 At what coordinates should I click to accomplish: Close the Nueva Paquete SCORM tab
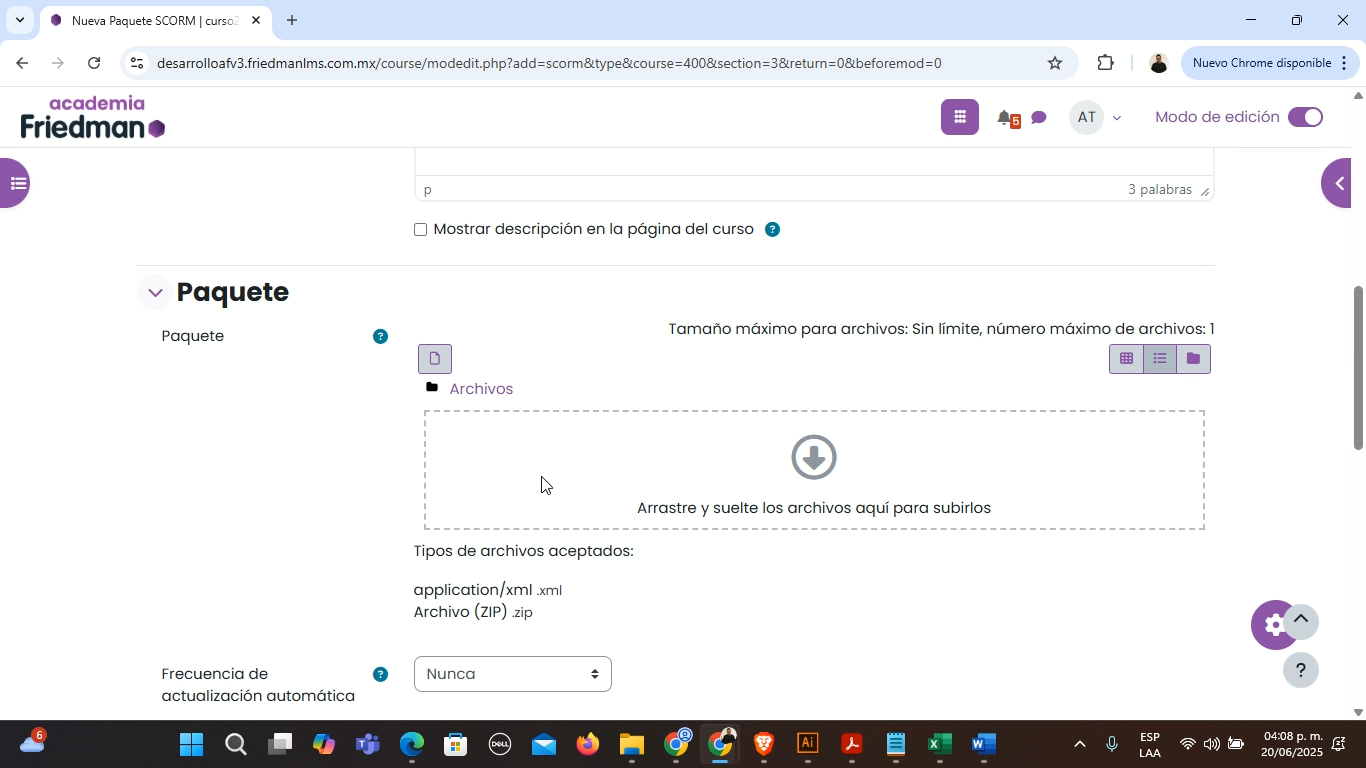(x=255, y=20)
